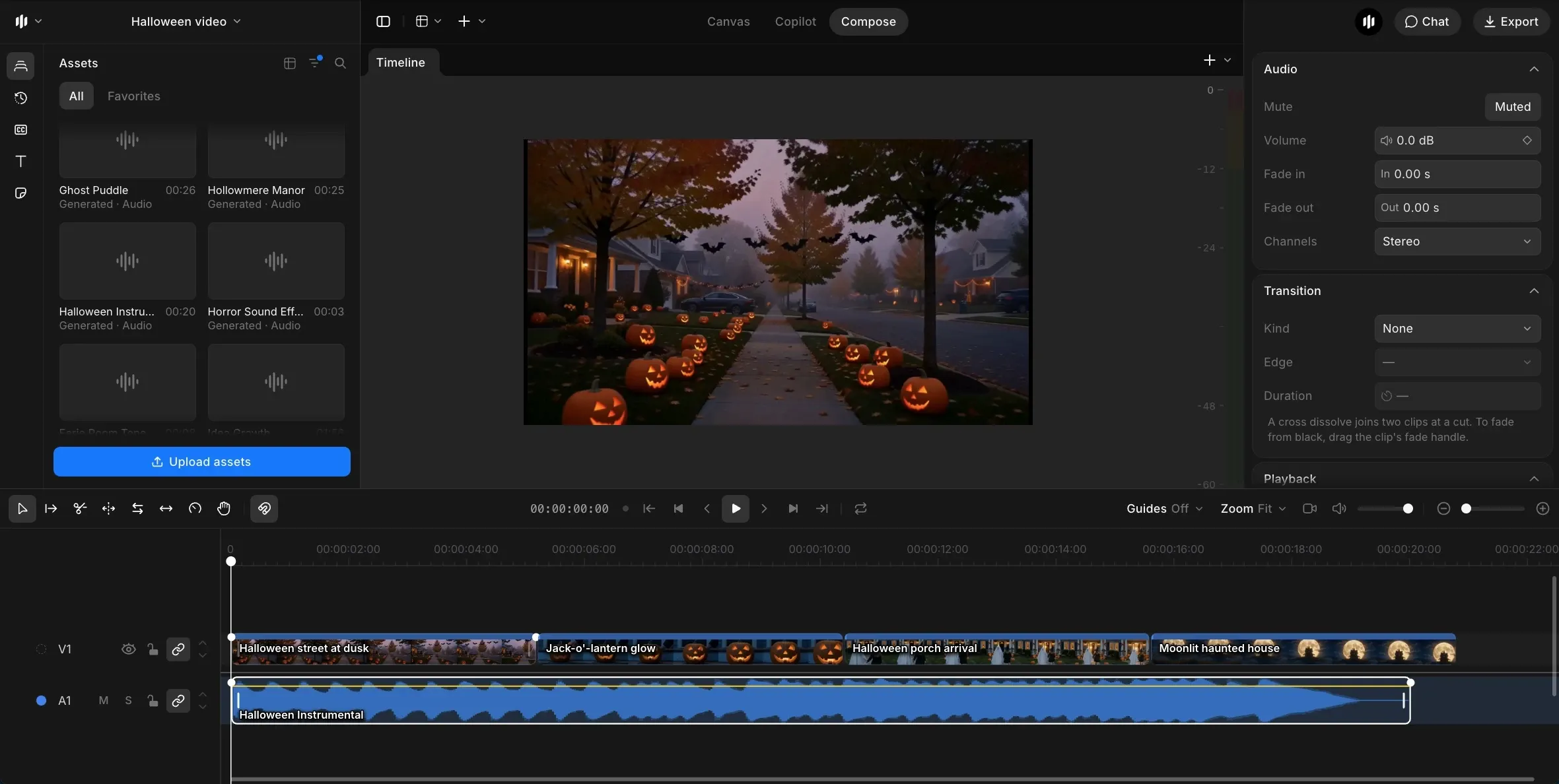
Task: Click the camera preview icon
Action: (x=1309, y=508)
